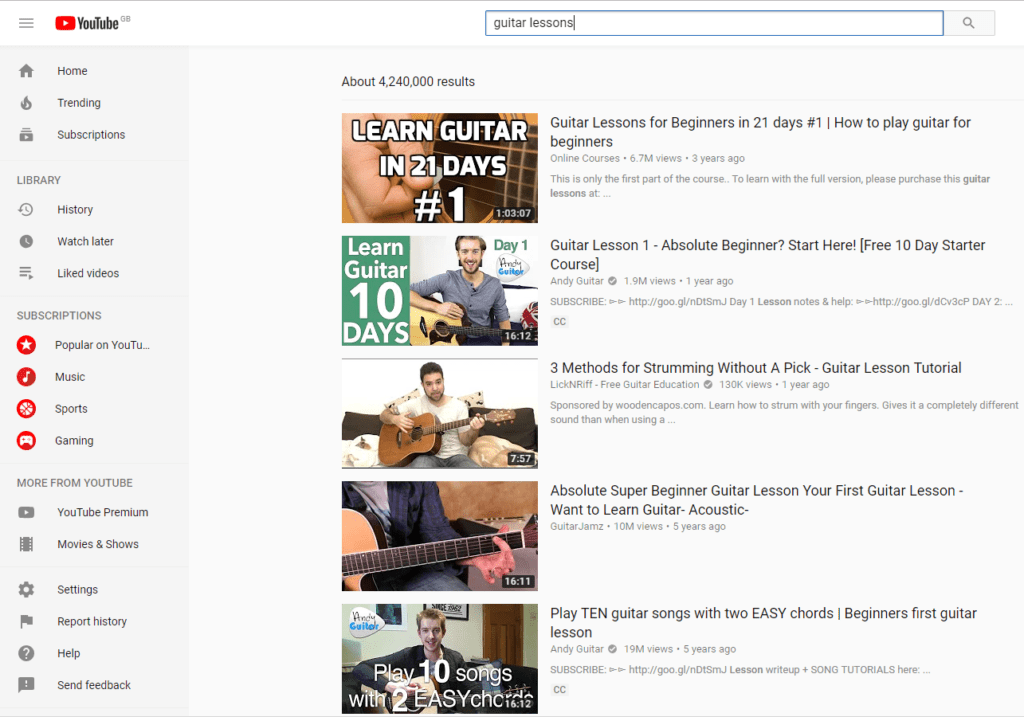Image resolution: width=1024 pixels, height=717 pixels.
Task: Click the guitar lessons search field
Action: 714,23
